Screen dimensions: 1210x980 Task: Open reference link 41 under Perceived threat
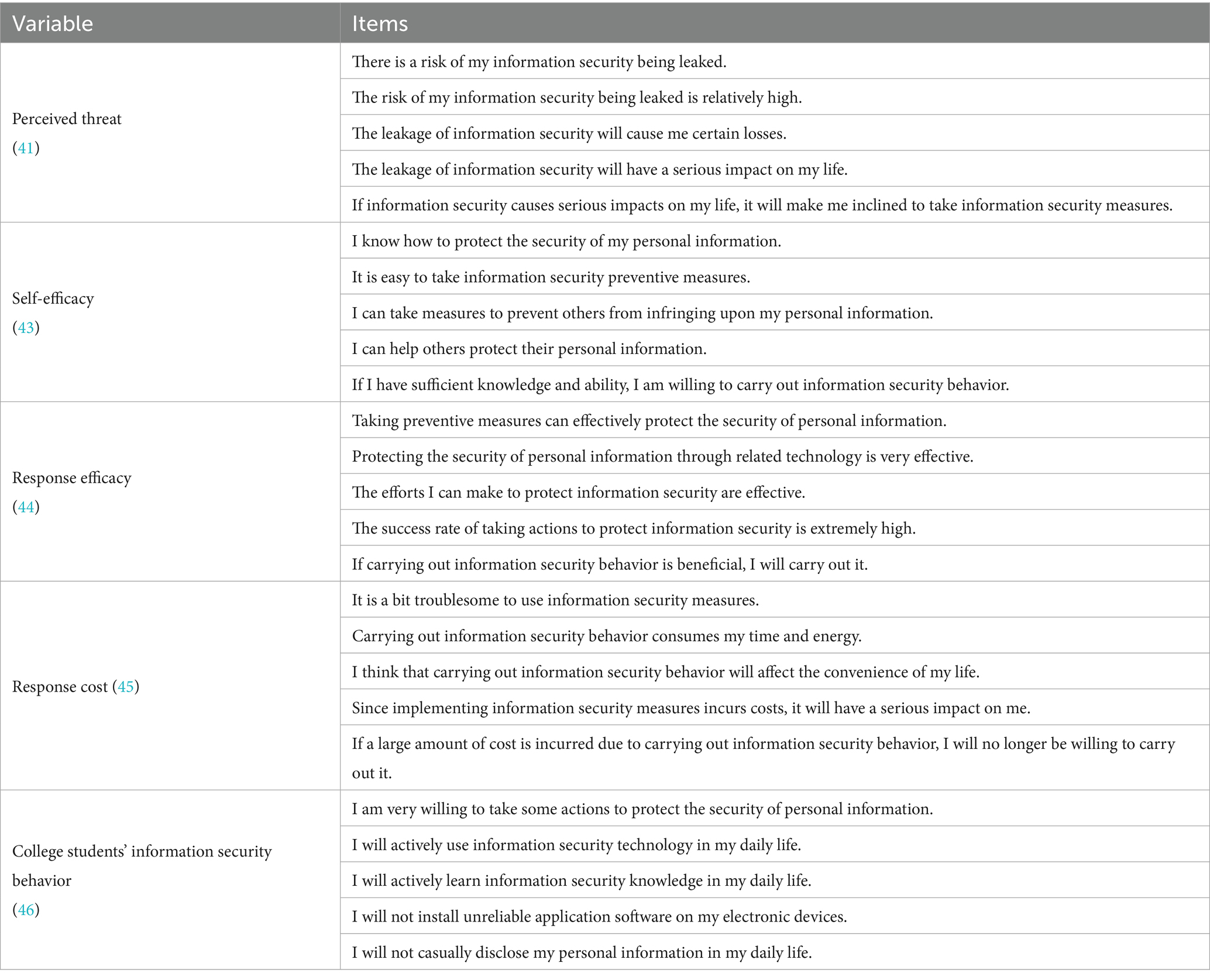[26, 148]
